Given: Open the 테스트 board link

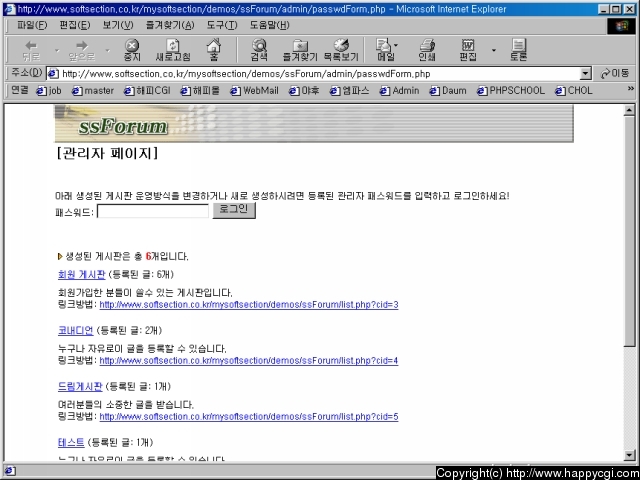Looking at the screenshot, I should click(71, 442).
